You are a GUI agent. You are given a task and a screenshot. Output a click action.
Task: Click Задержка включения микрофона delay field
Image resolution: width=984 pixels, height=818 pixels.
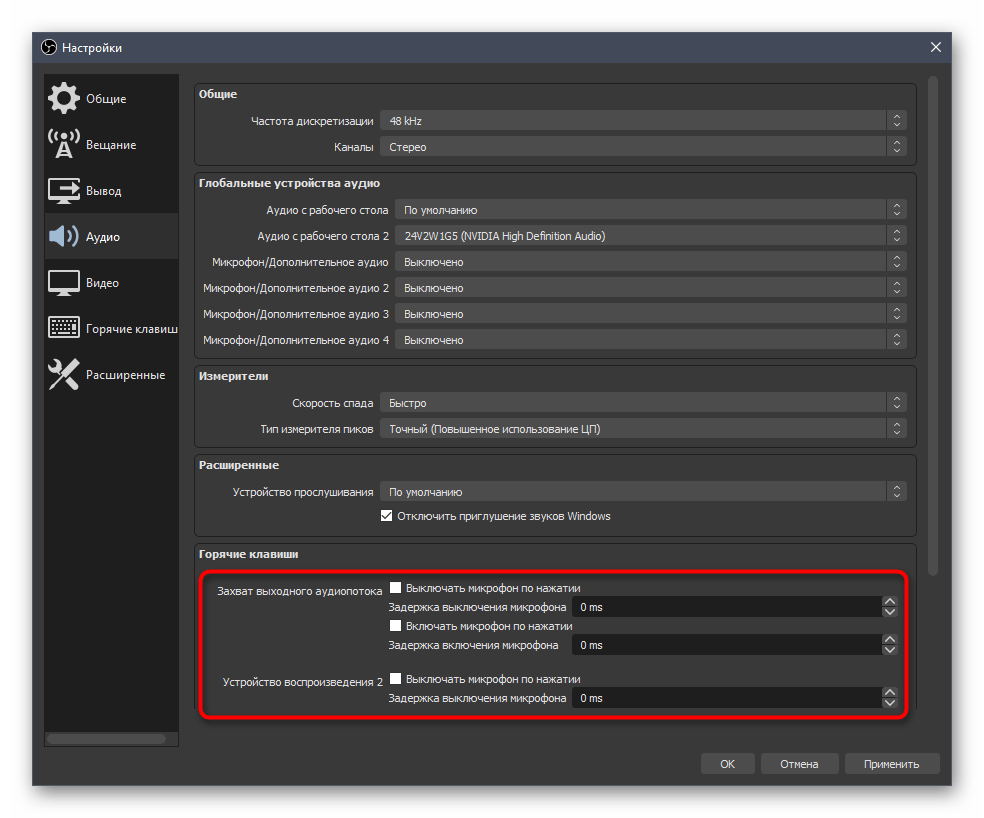(724, 645)
